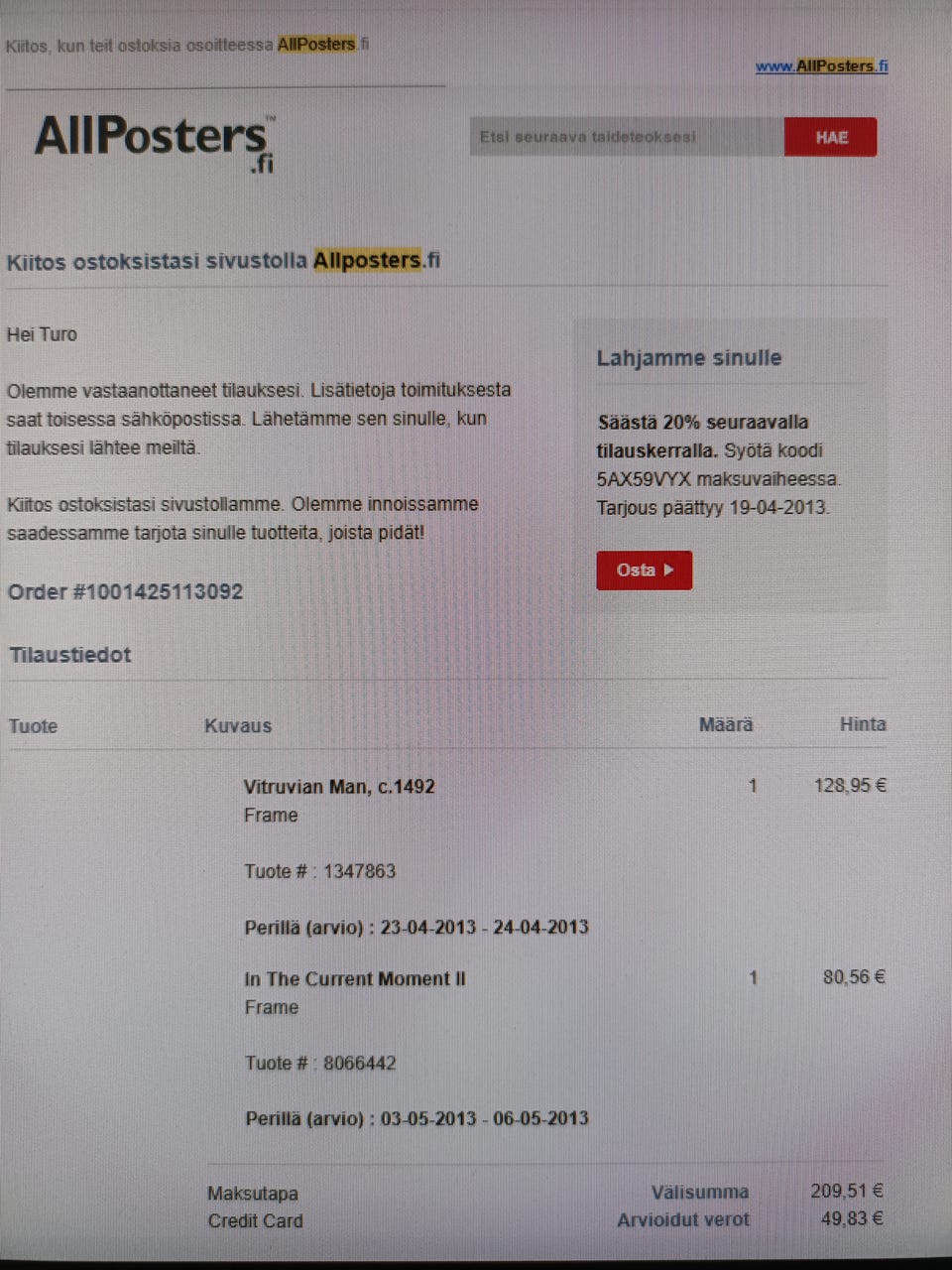Click the promo code 5AX59VYX text
Viewport: 952px width, 1270px height.
(x=644, y=479)
